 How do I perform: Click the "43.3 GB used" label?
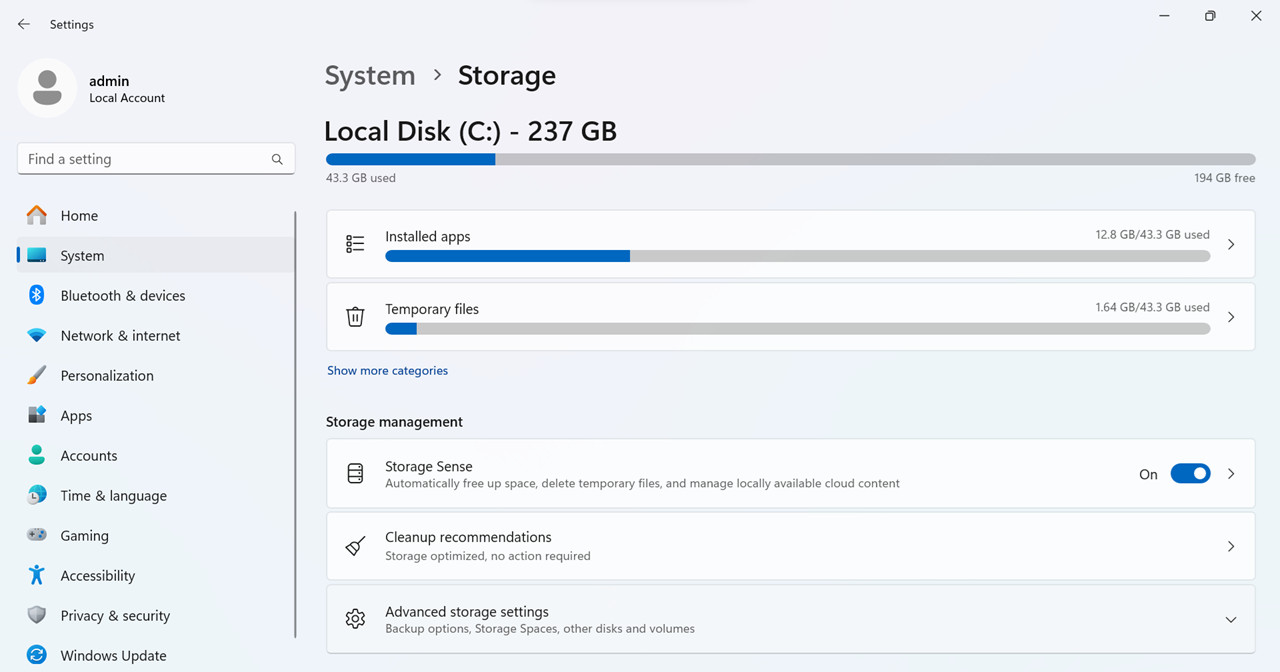(x=361, y=178)
